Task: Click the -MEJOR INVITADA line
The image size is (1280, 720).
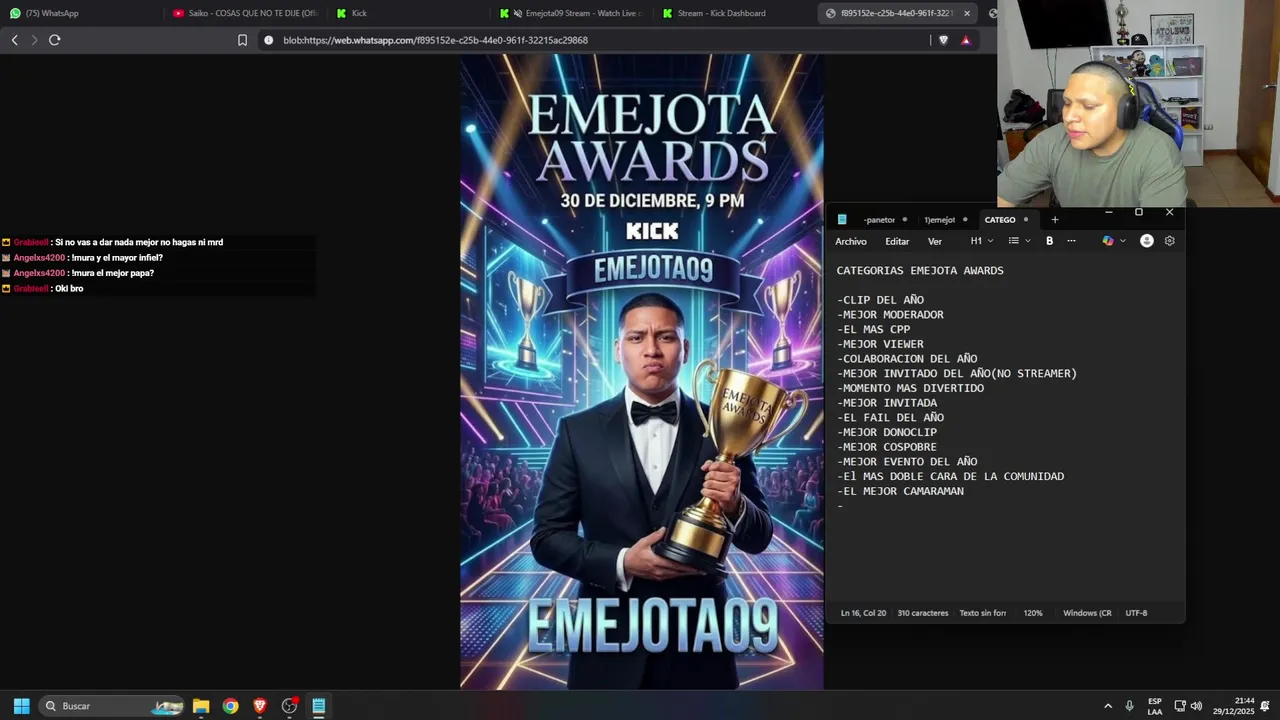Action: (x=887, y=403)
